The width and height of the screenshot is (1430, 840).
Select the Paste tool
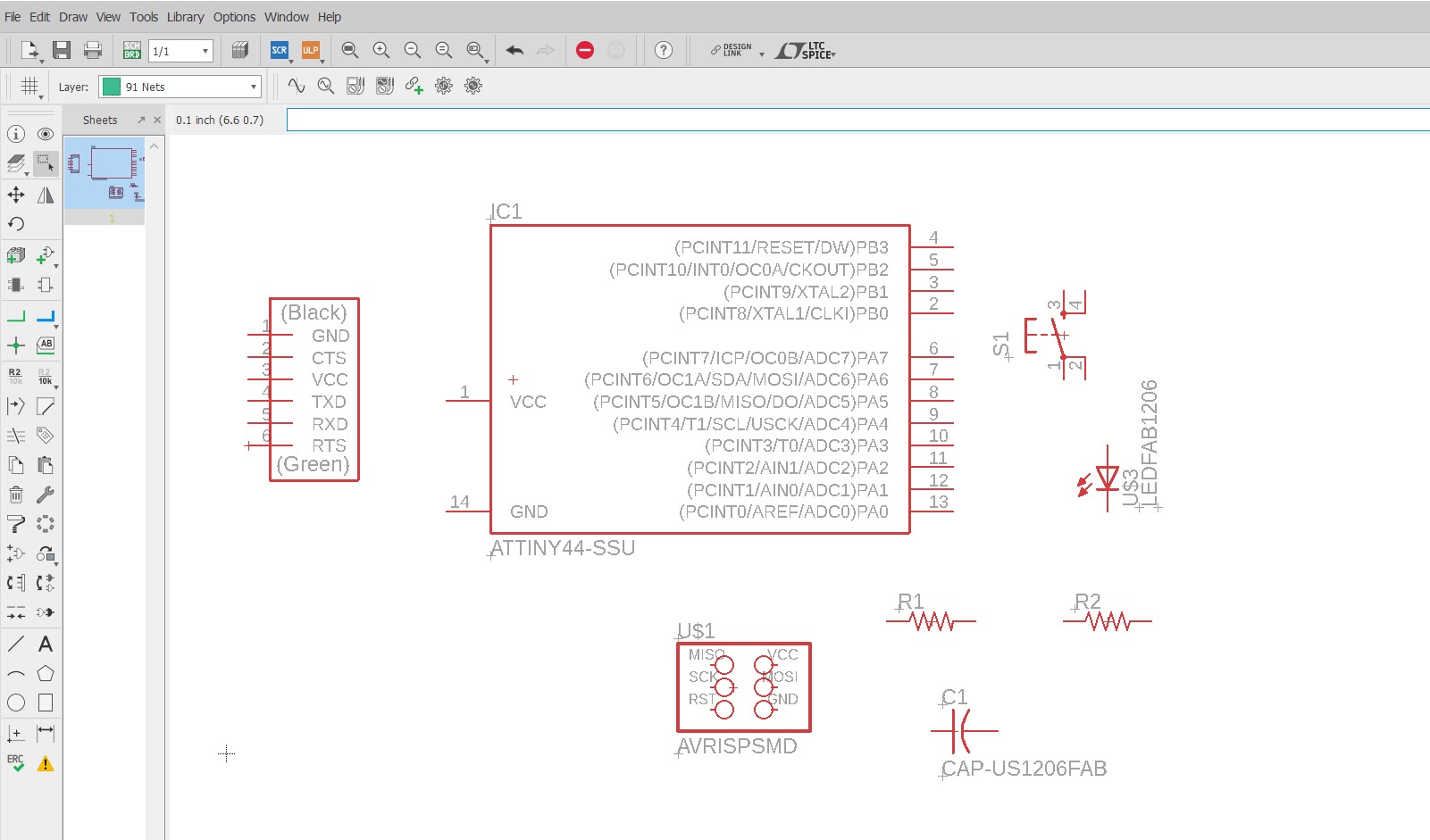(46, 465)
